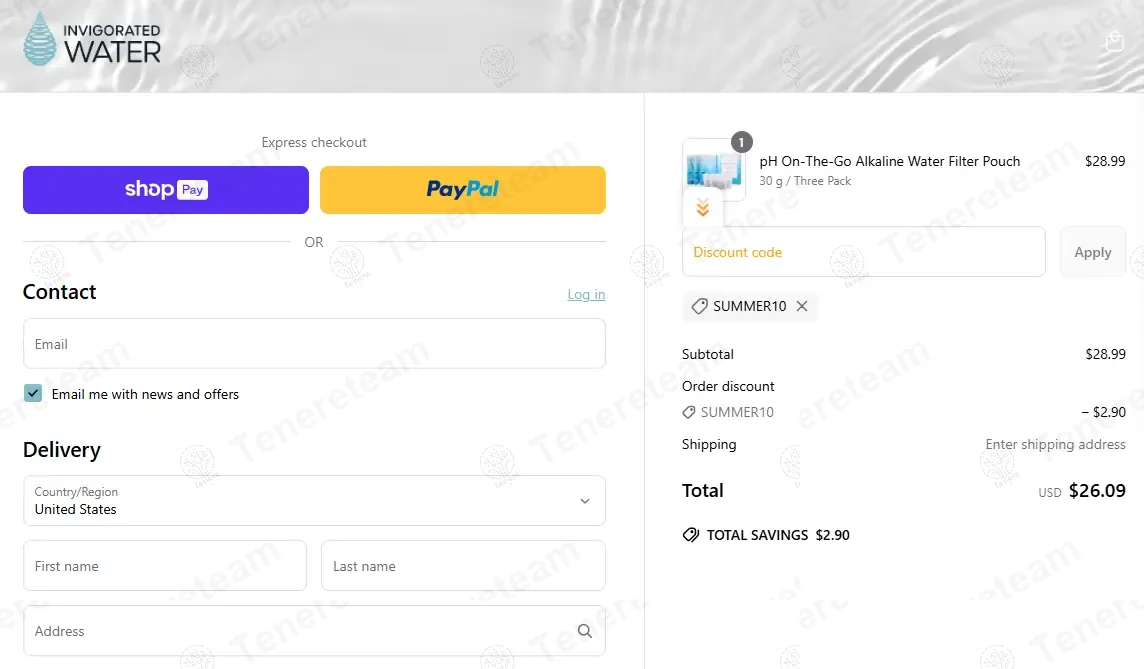1144x669 pixels.
Task: Uncheck Email me with news and offers
Action: 33,393
